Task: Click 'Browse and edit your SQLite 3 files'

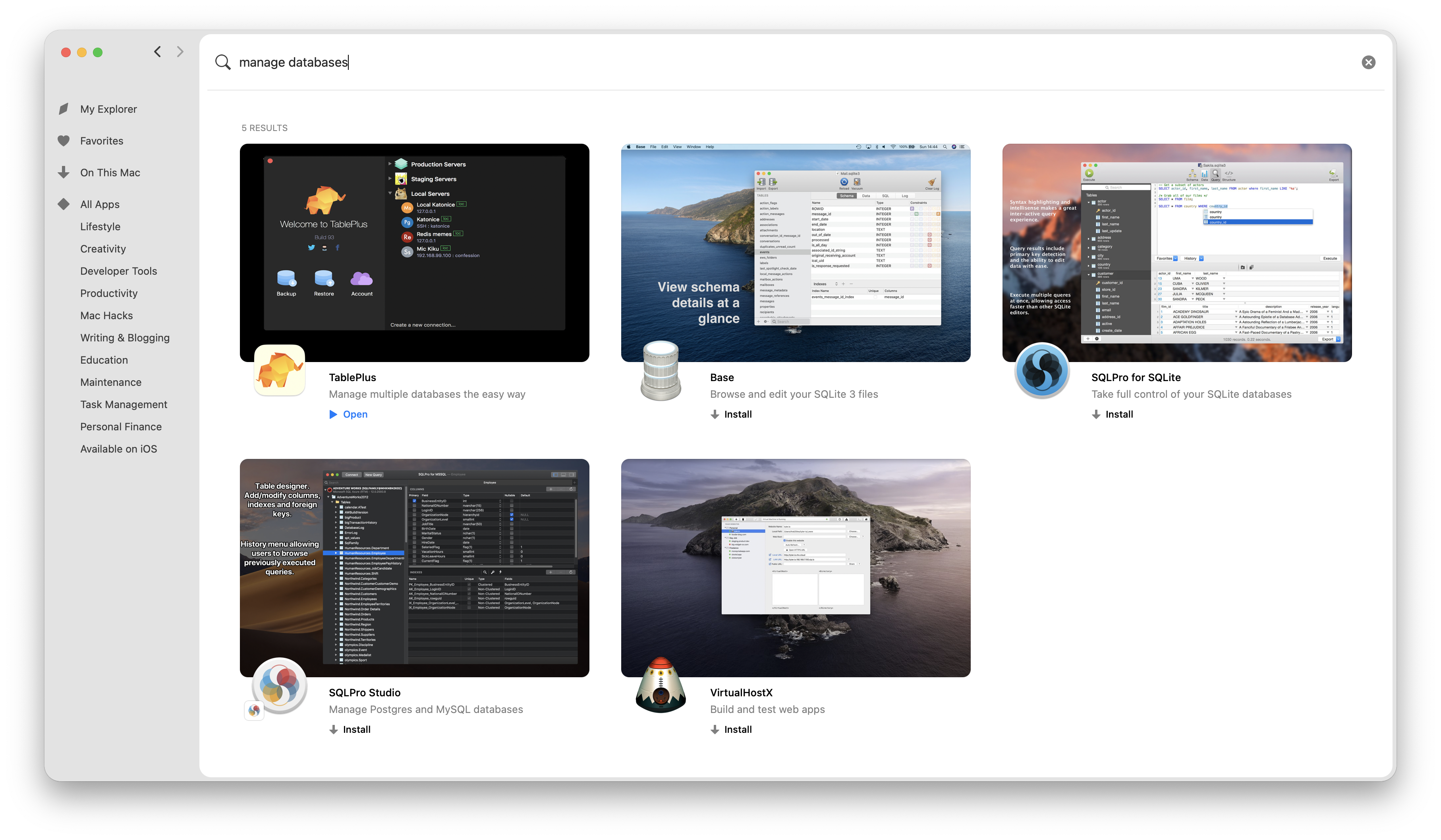Action: tap(794, 394)
